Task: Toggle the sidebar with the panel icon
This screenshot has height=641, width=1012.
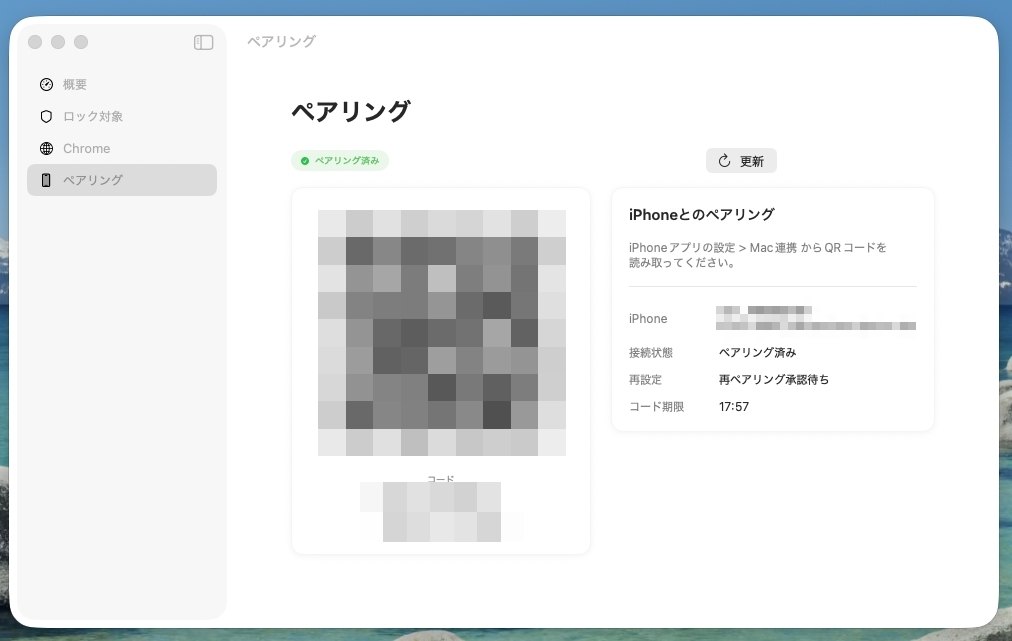Action: pos(203,43)
